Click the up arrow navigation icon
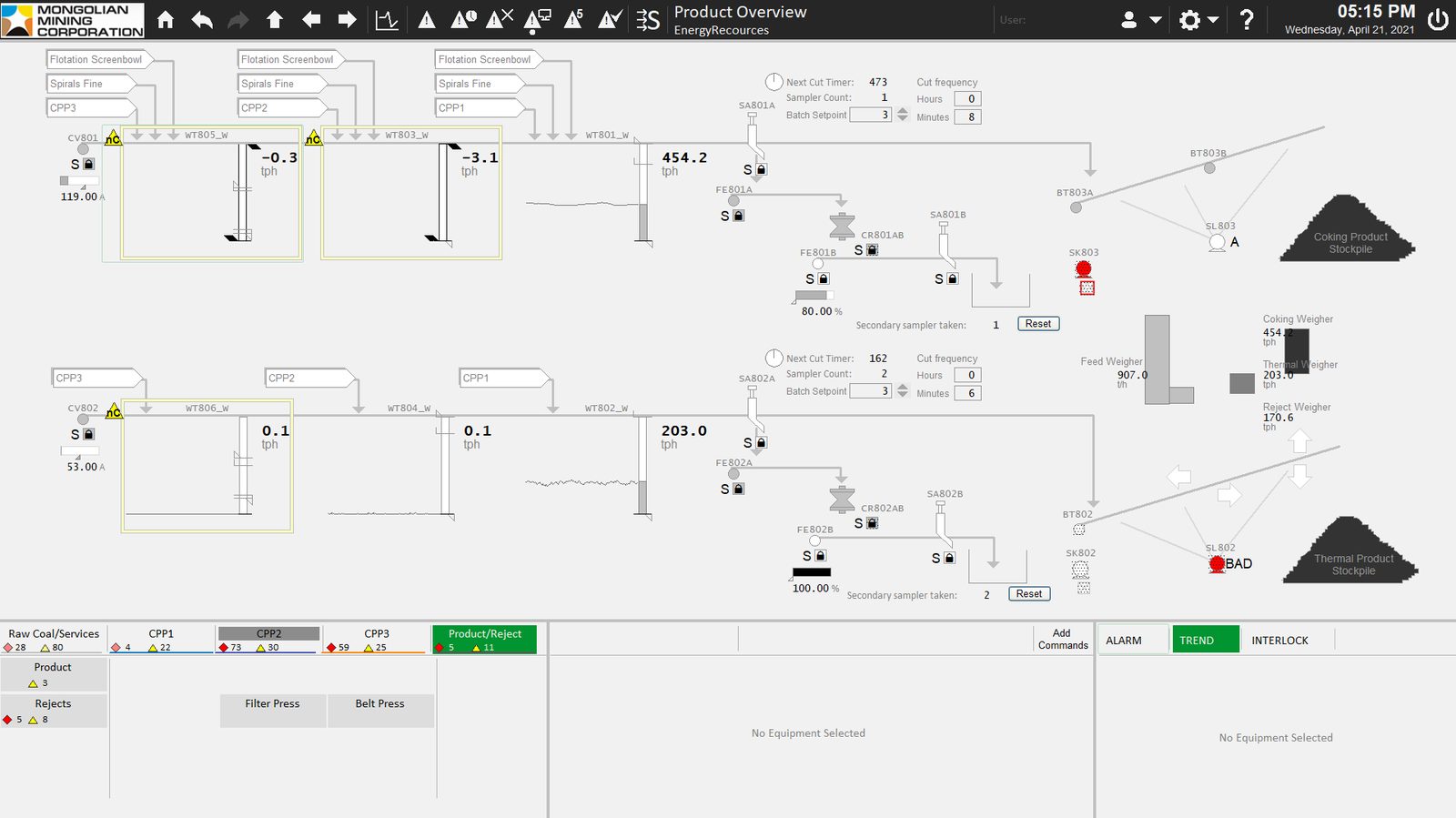1456x818 pixels. pyautogui.click(x=275, y=19)
